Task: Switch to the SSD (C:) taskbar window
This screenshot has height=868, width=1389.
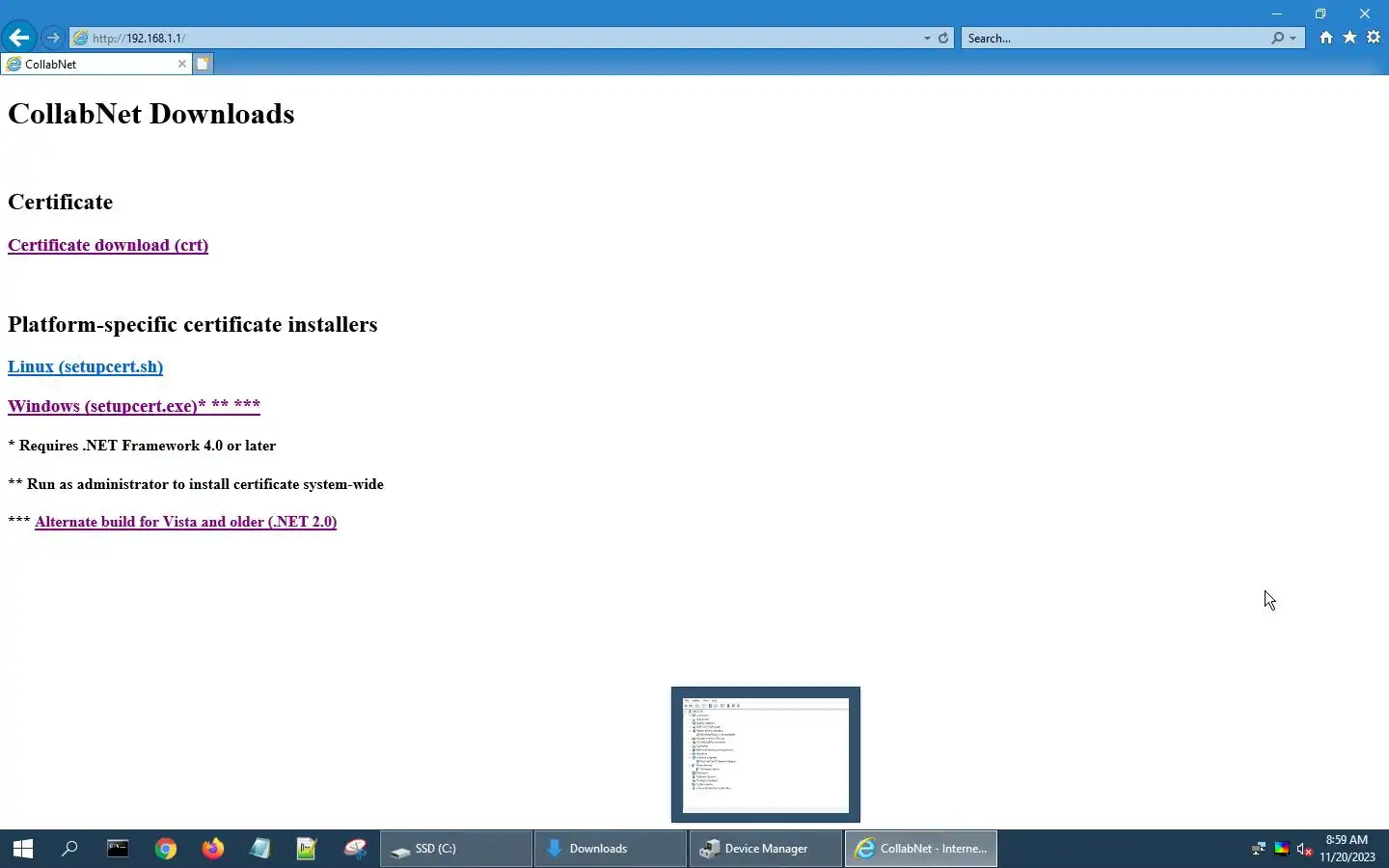Action: pyautogui.click(x=456, y=849)
